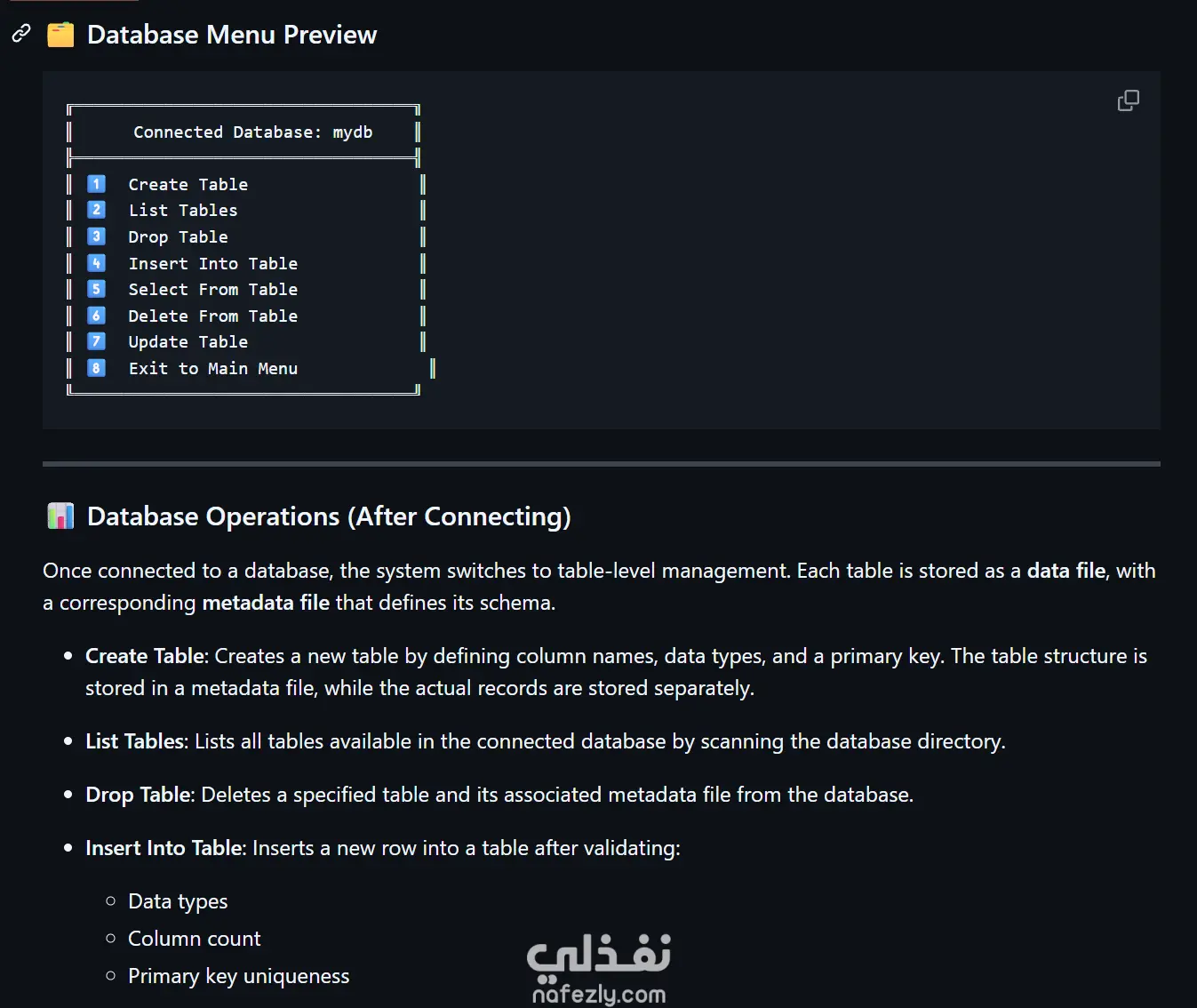Click the number 4 keycap beside Insert Into Table
The height and width of the screenshot is (1008, 1197).
click(97, 263)
